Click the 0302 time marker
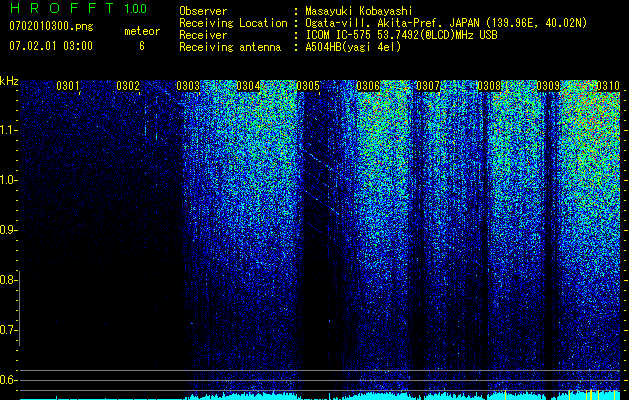Screen dimensions: 629x400 click(x=128, y=85)
